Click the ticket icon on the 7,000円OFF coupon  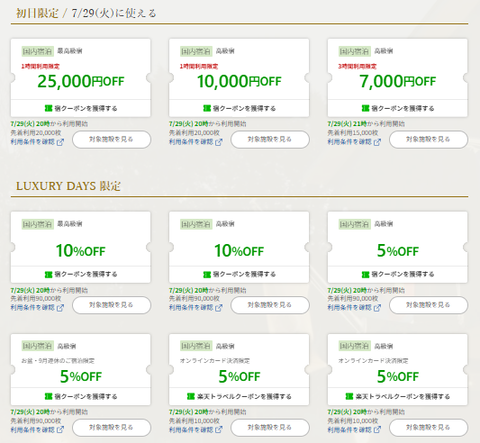tap(366, 108)
